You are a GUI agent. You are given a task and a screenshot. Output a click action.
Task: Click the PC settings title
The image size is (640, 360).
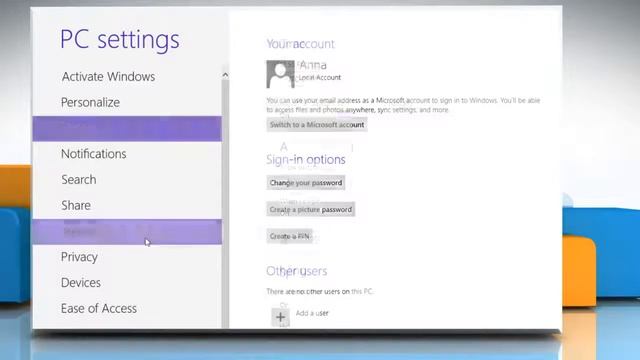click(120, 40)
